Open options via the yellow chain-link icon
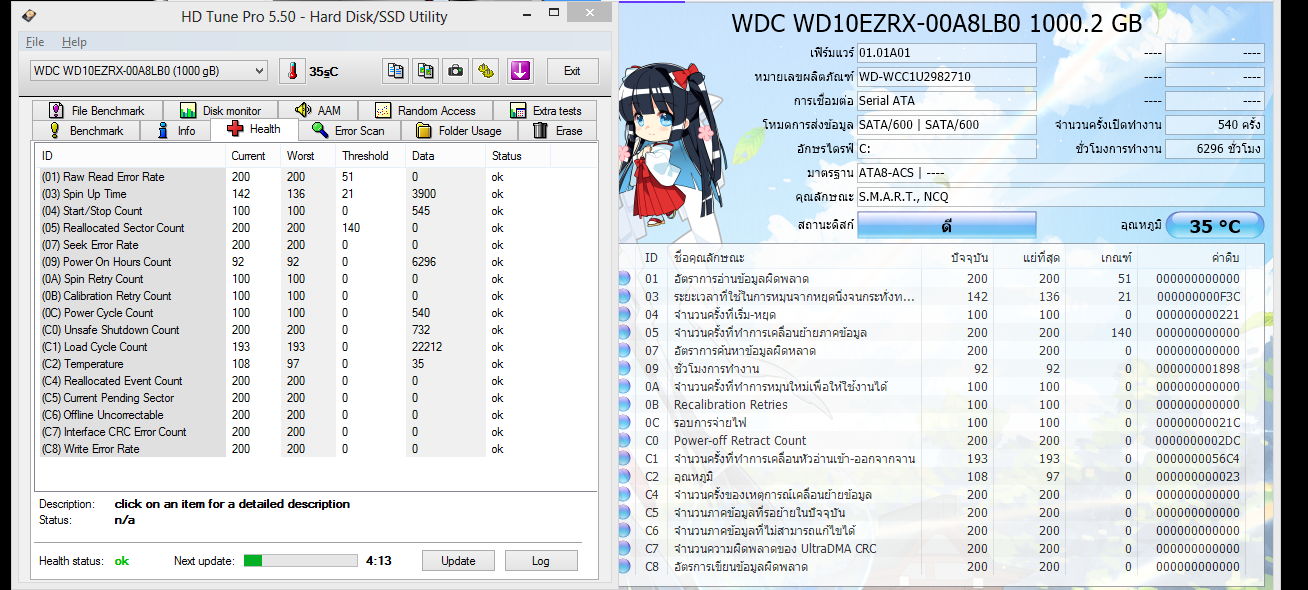The height and width of the screenshot is (590, 1308). [486, 71]
